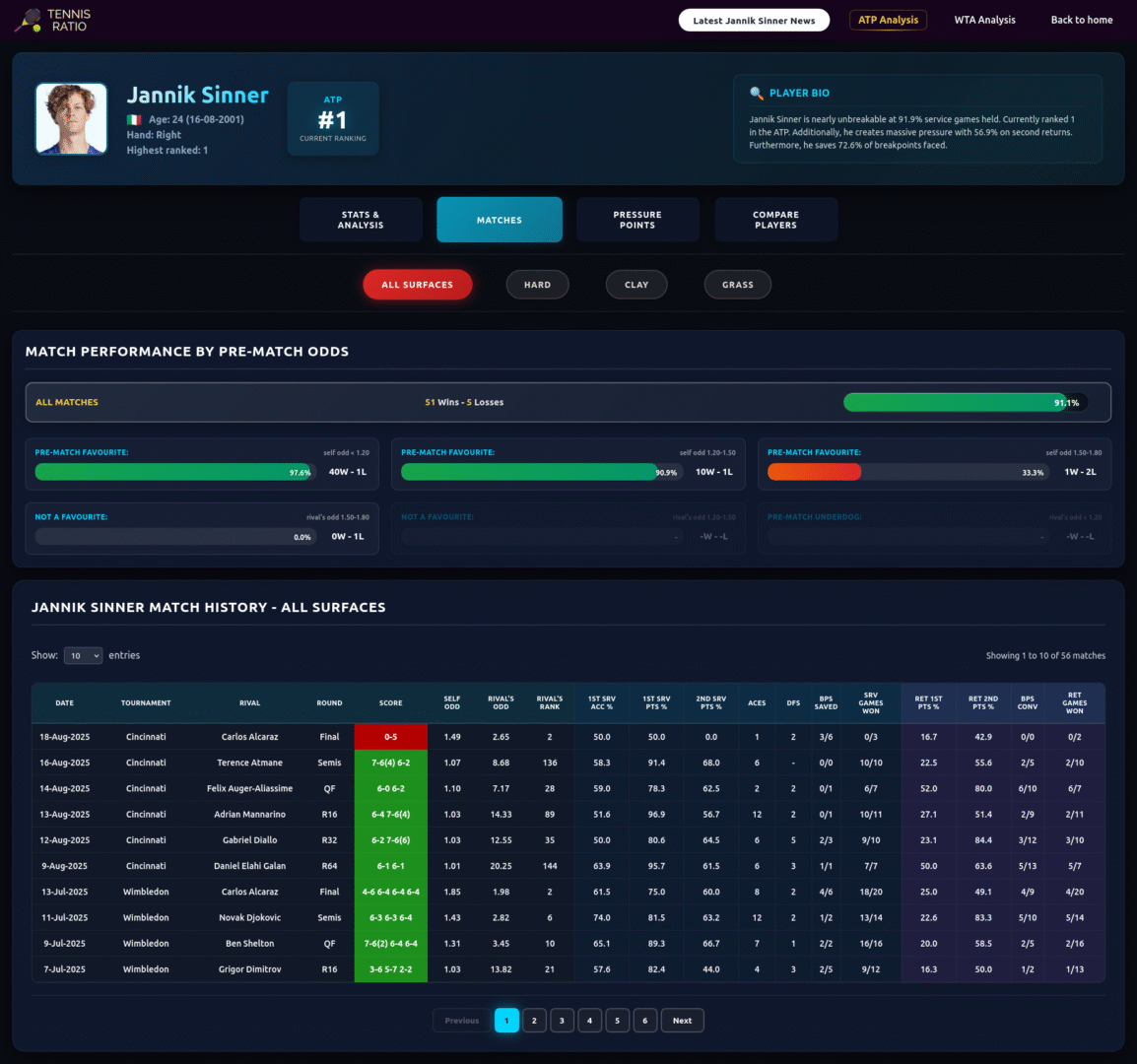
Task: Click Felix Auger-Aliassime rival name
Action: (x=249, y=788)
